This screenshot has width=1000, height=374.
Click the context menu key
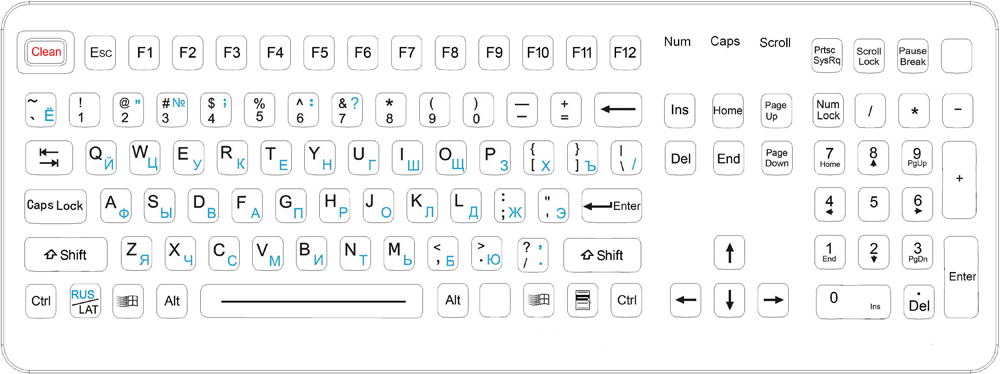click(x=583, y=301)
